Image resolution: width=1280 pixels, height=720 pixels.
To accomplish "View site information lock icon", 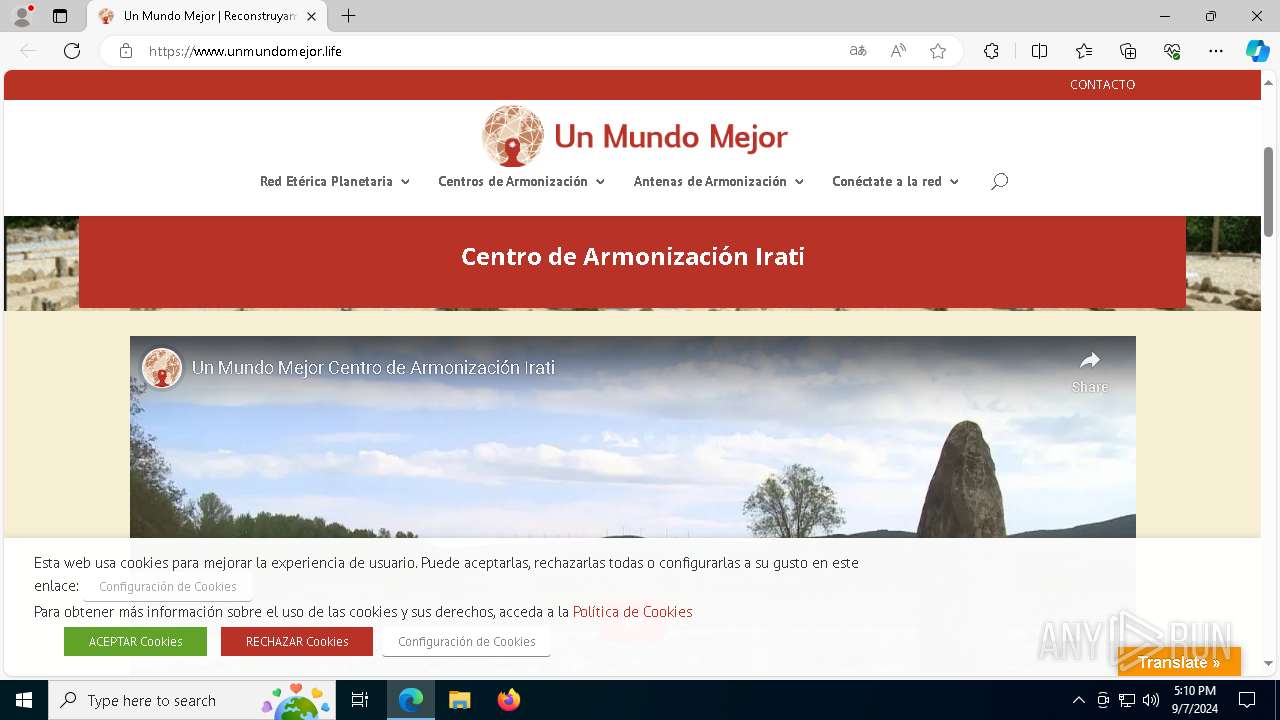I will (126, 51).
